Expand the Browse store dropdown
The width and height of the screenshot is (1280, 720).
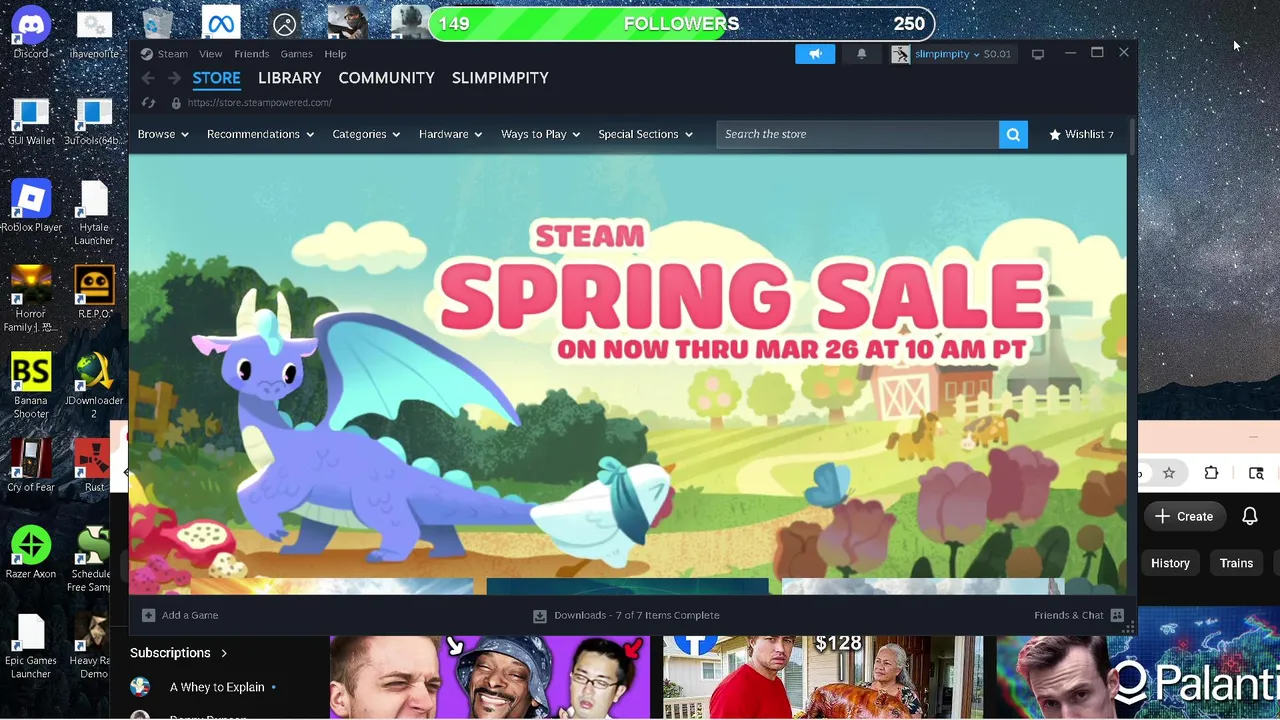(163, 134)
